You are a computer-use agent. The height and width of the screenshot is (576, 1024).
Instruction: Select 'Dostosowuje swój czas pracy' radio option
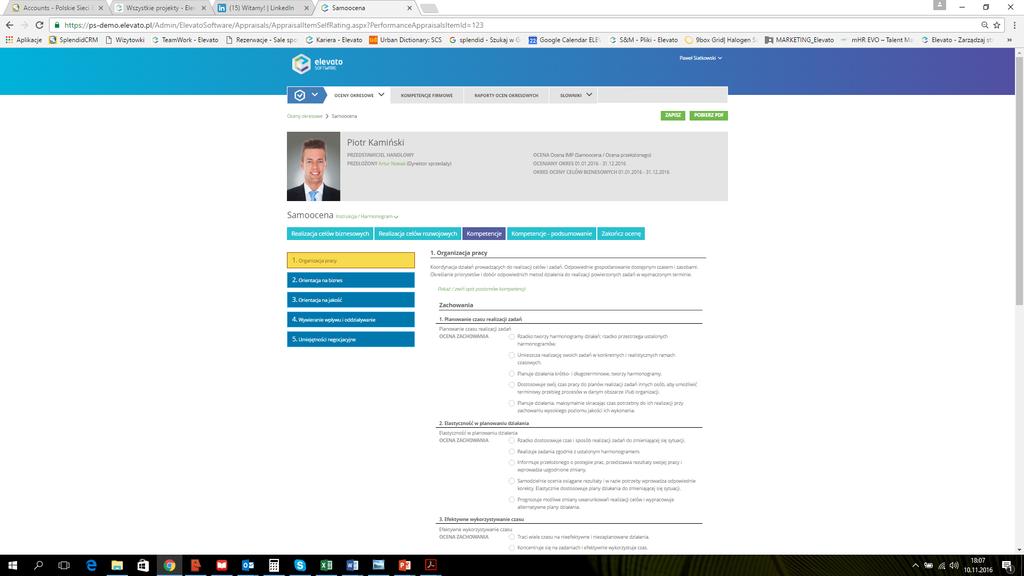[512, 385]
